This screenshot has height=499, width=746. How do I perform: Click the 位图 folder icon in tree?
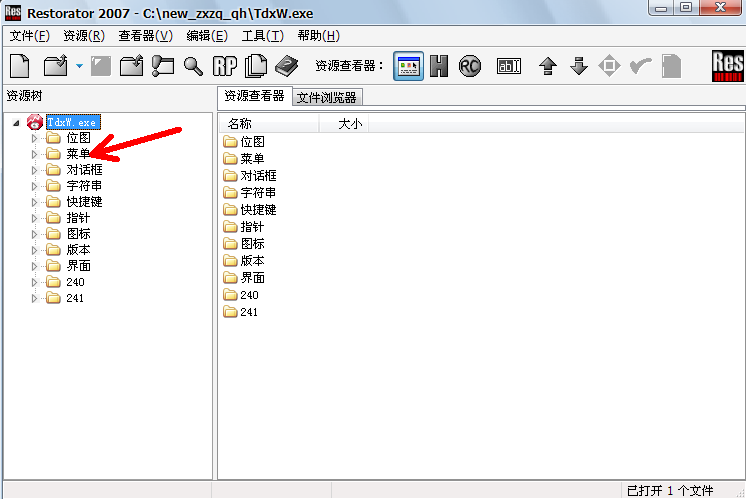tap(53, 138)
